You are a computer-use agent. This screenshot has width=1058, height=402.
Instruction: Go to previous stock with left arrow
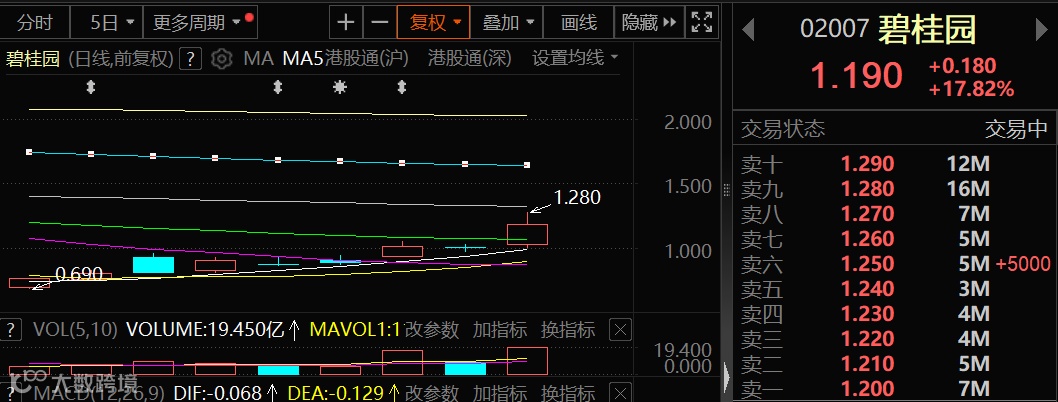(x=747, y=29)
